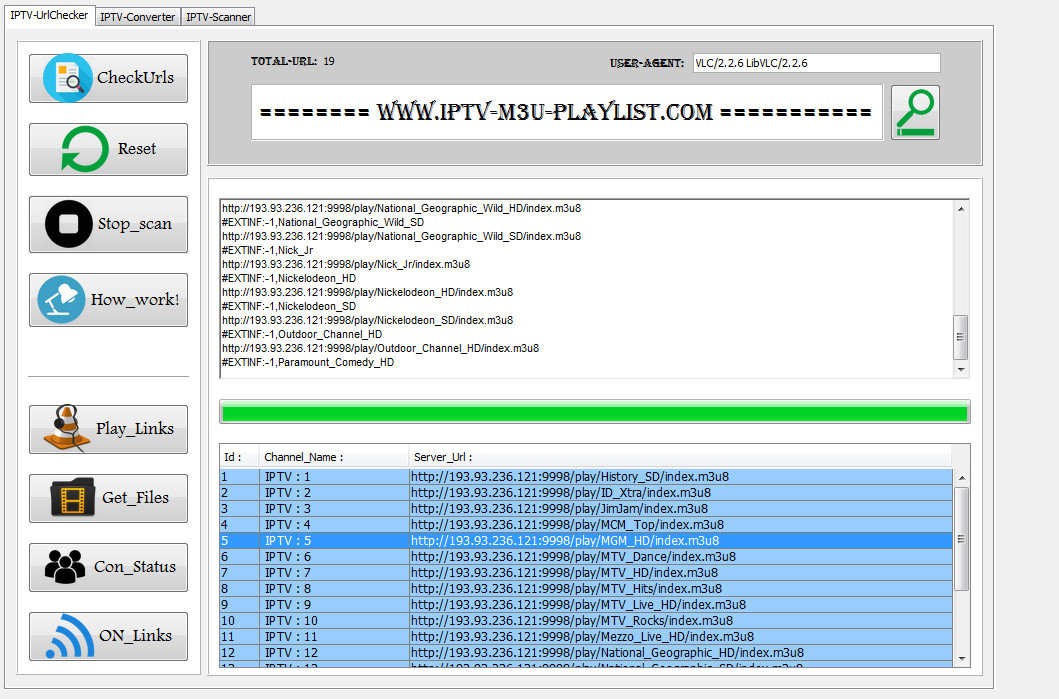
Task: Click the Channel_Name column header
Action: point(334,457)
